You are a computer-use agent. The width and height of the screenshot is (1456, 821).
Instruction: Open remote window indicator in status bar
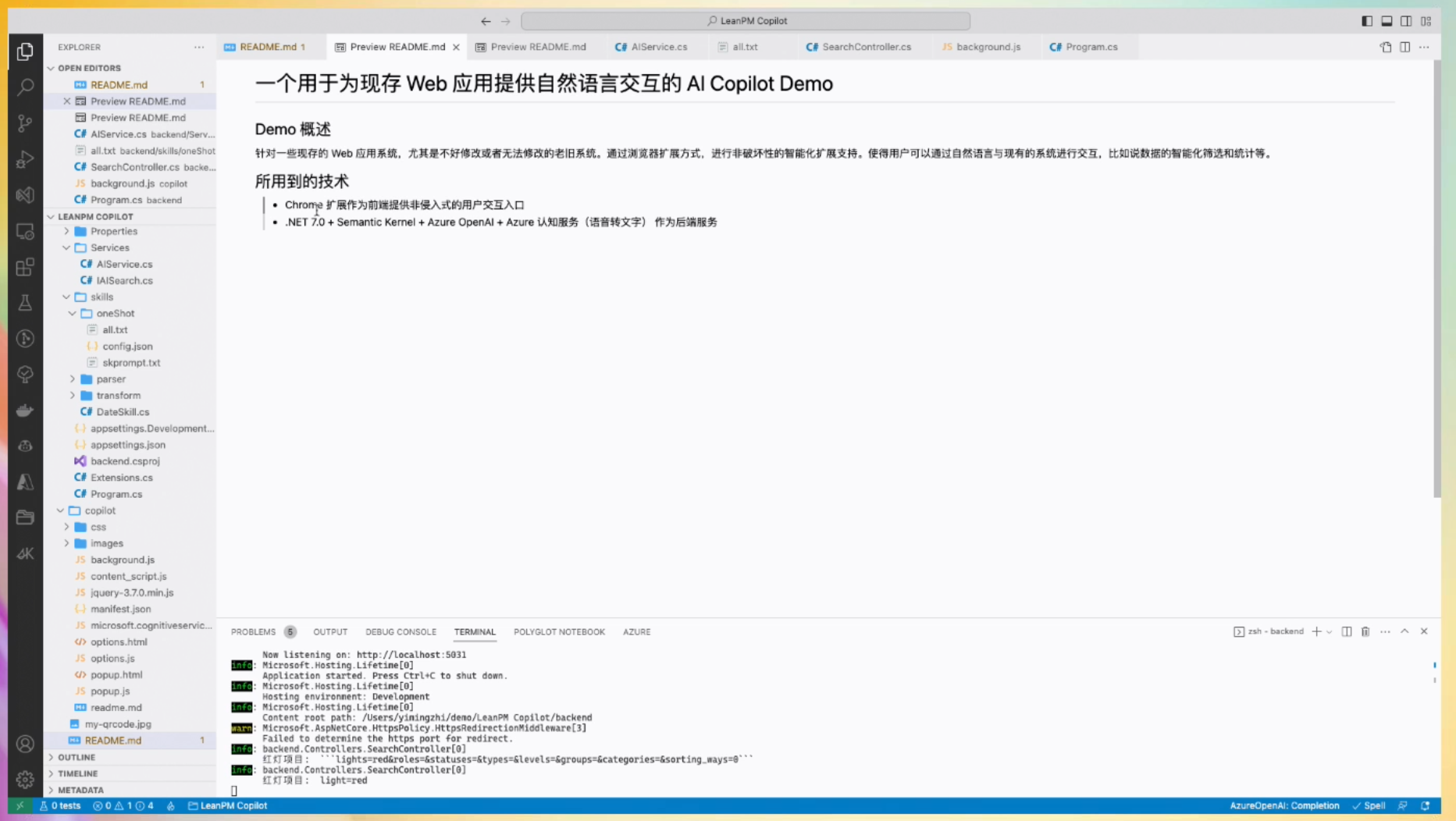tap(20, 805)
